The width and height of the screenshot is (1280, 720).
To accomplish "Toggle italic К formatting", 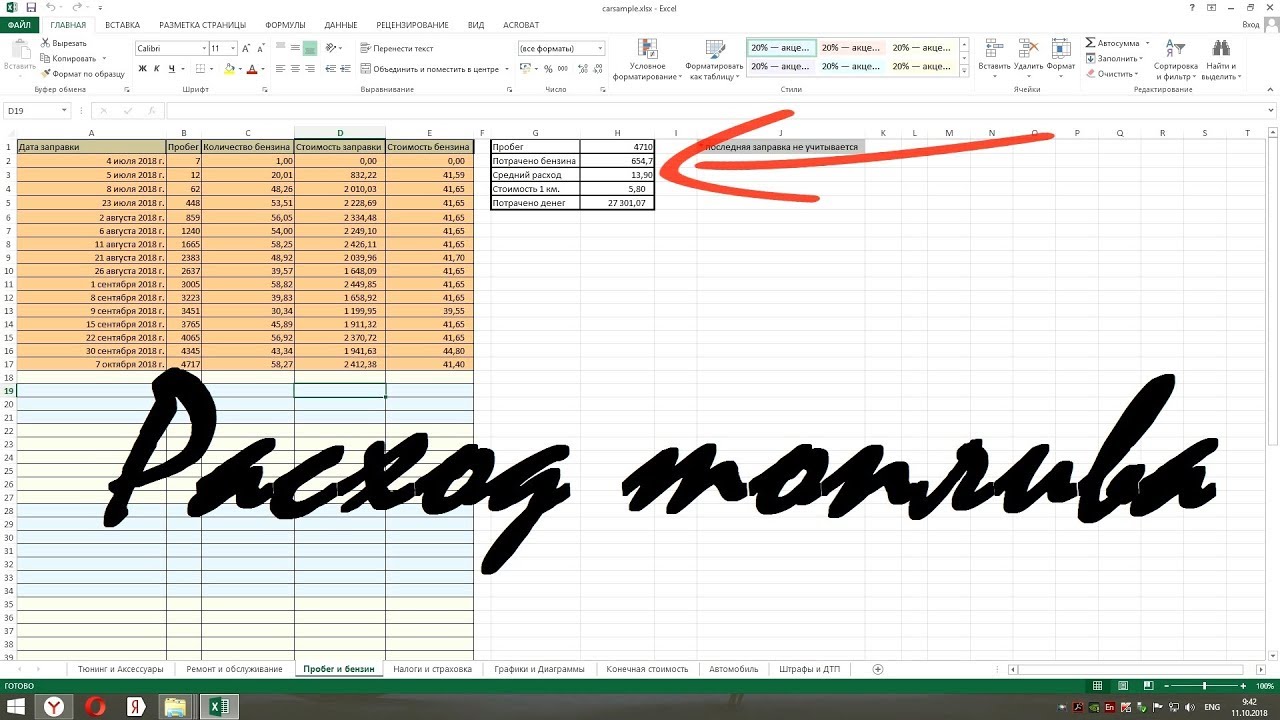I will click(x=157, y=69).
